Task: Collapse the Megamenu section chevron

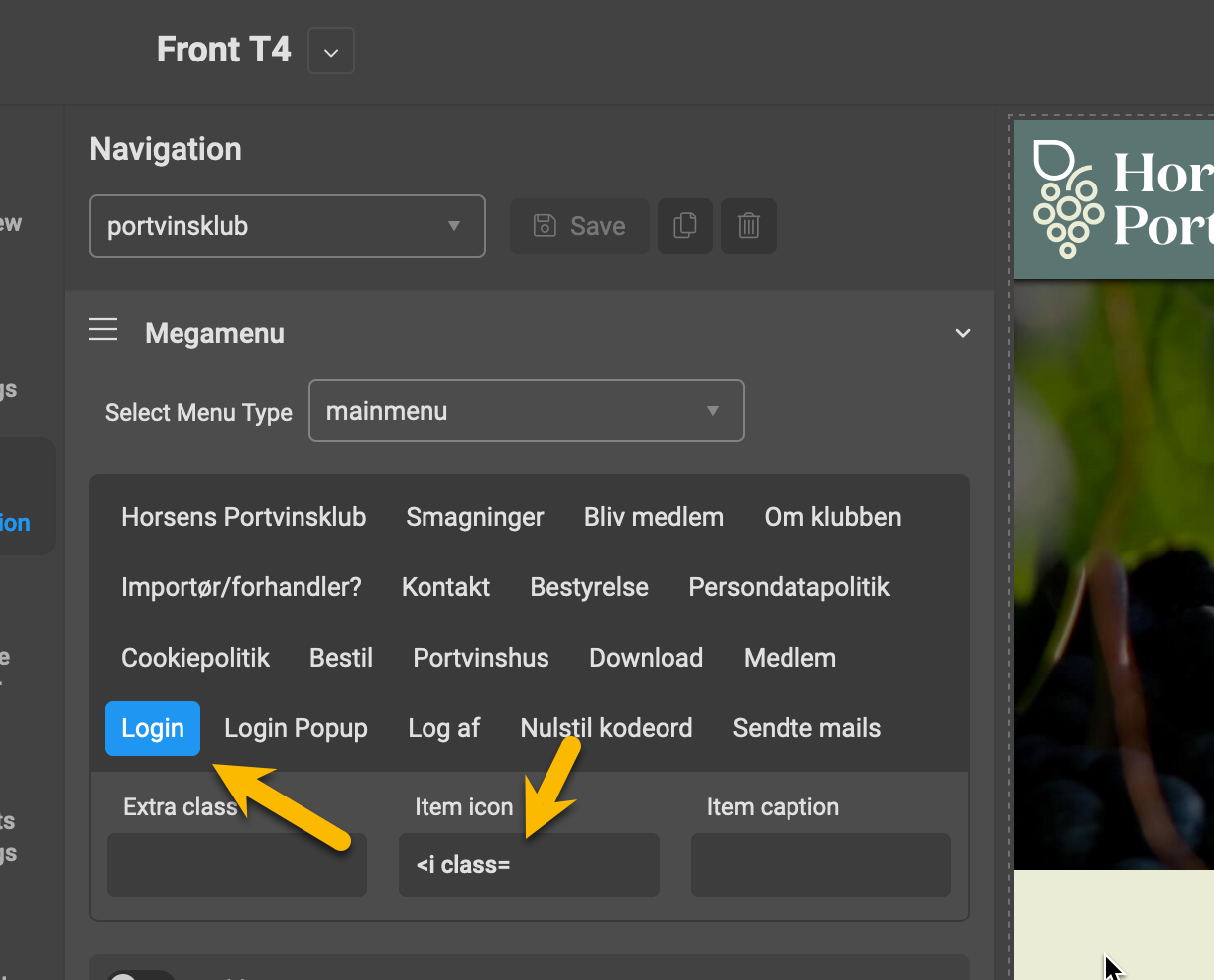Action: coord(962,333)
